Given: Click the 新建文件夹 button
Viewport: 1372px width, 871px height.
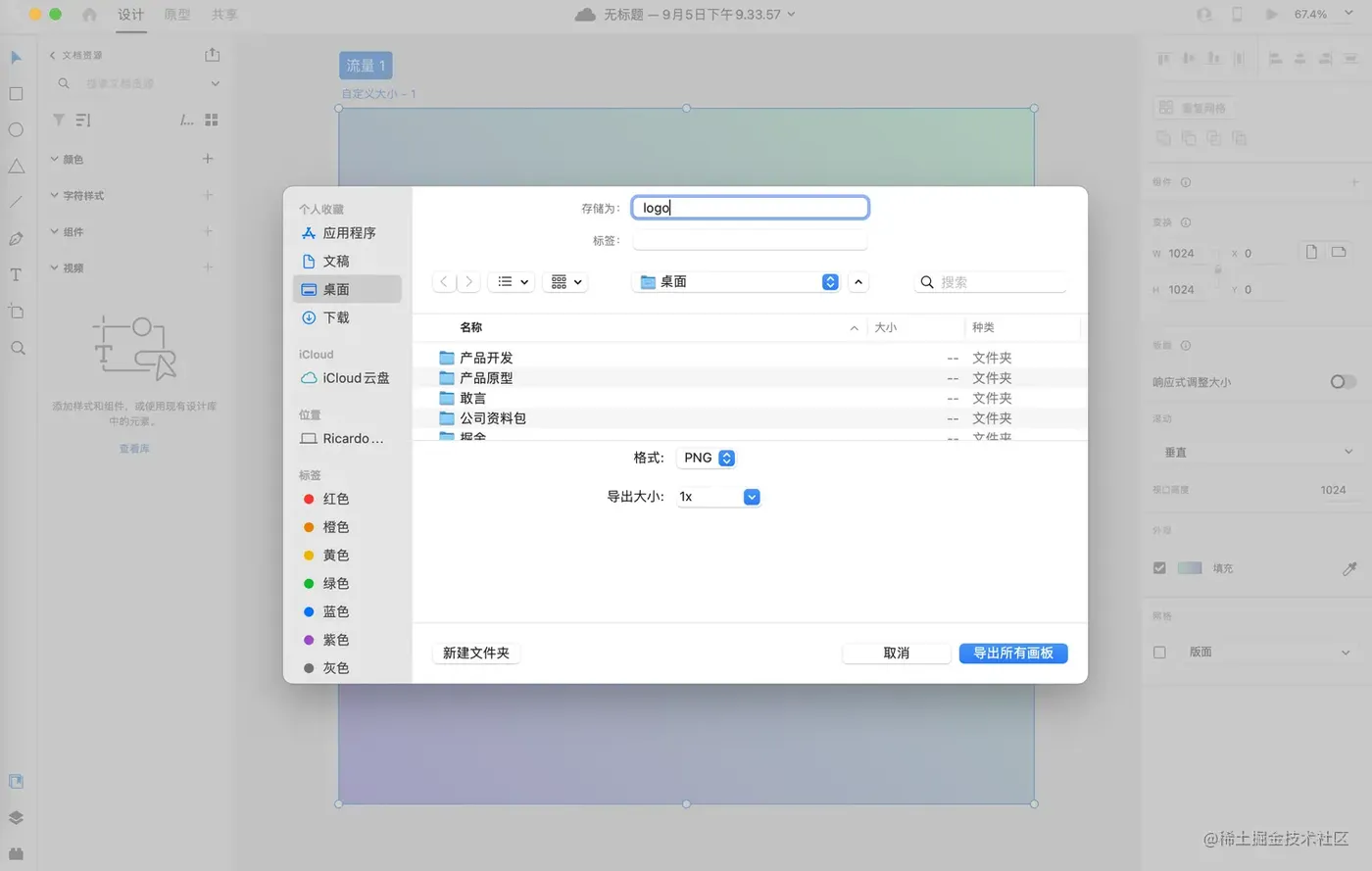Looking at the screenshot, I should [476, 653].
